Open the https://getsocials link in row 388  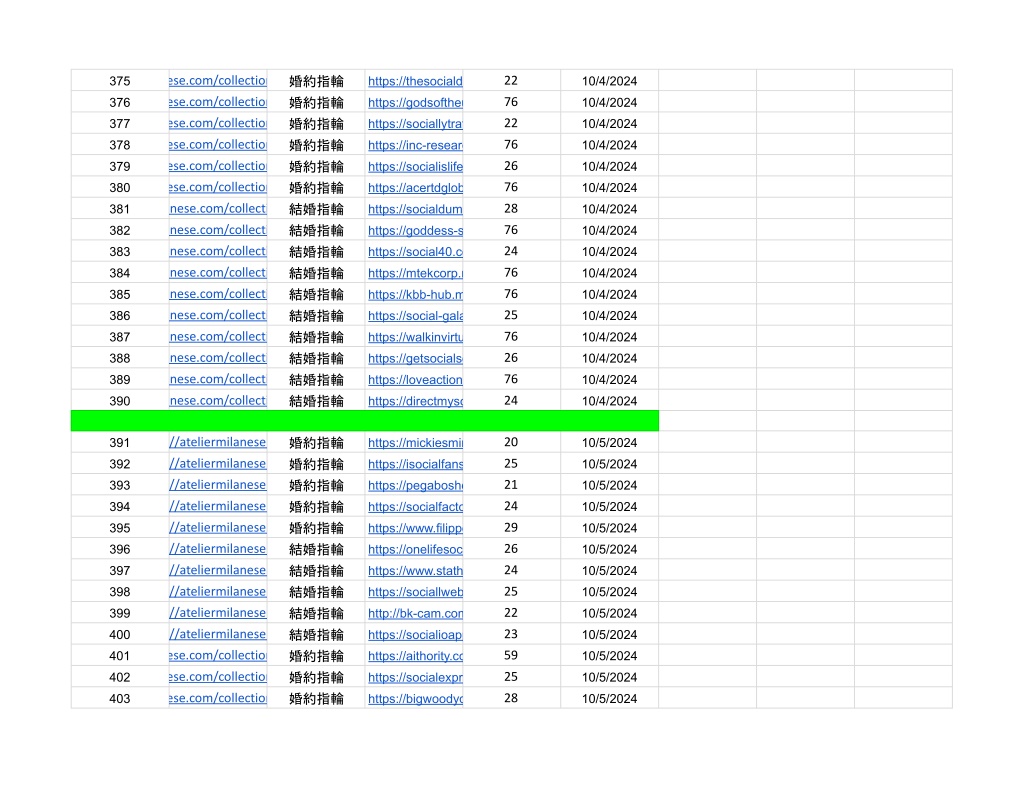(415, 358)
